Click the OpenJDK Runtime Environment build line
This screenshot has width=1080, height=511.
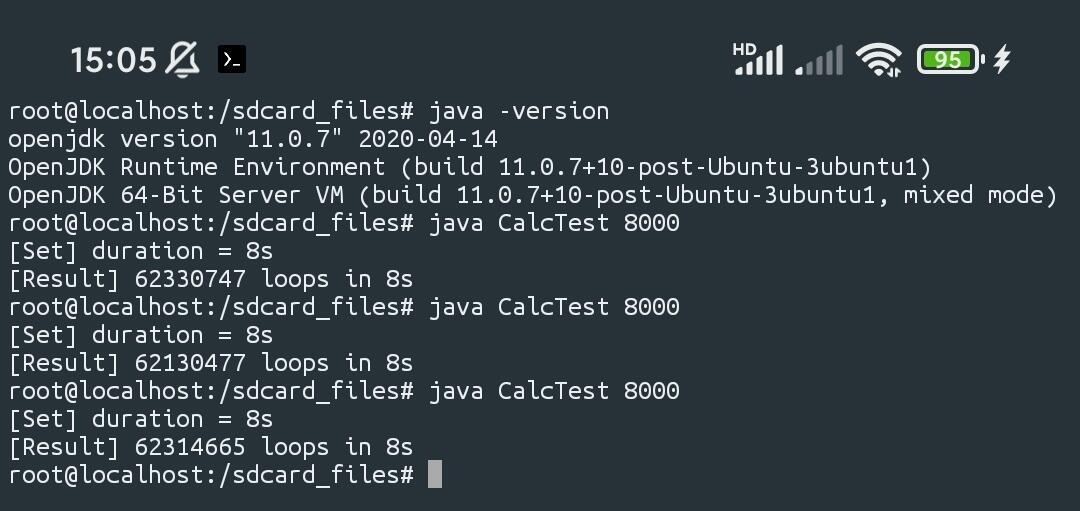click(470, 167)
